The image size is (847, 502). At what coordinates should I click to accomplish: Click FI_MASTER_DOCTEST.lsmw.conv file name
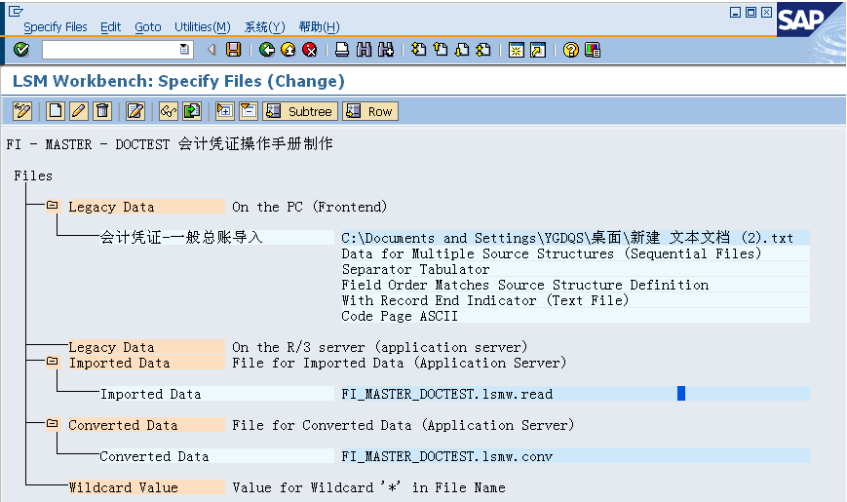pyautogui.click(x=447, y=456)
